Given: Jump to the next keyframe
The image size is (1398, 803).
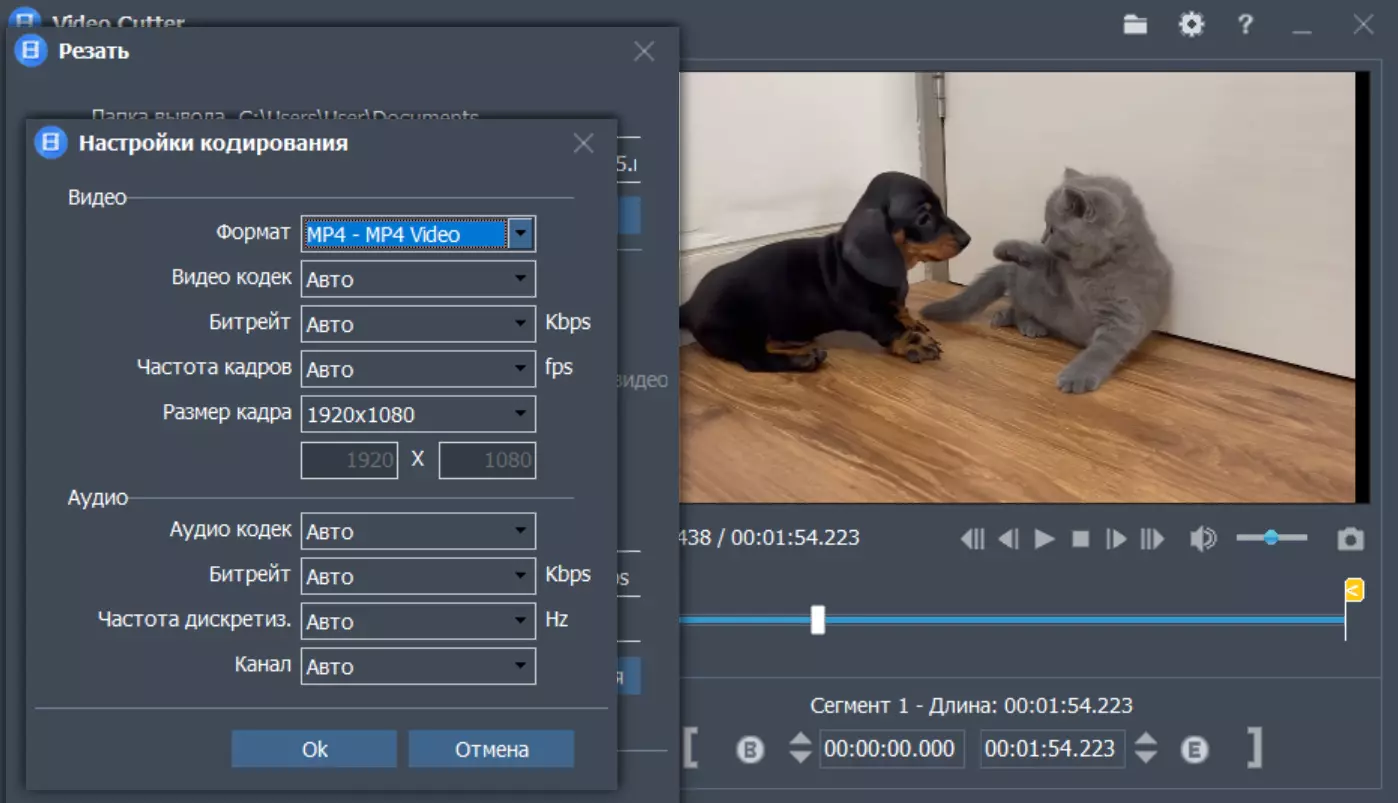Looking at the screenshot, I should pyautogui.click(x=1152, y=539).
